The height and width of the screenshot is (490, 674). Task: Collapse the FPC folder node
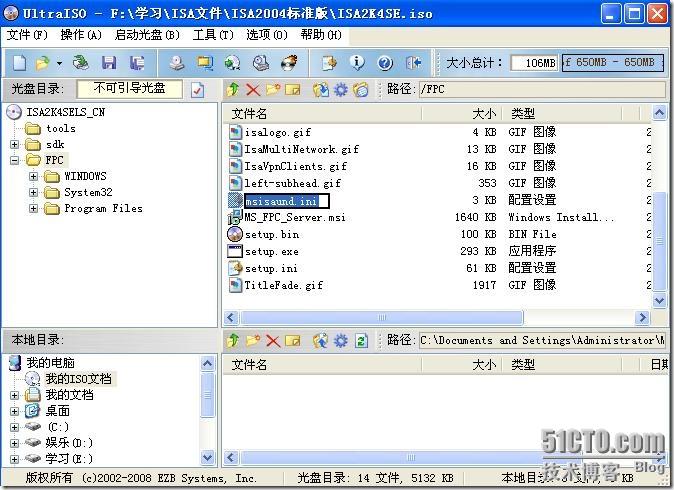15,160
